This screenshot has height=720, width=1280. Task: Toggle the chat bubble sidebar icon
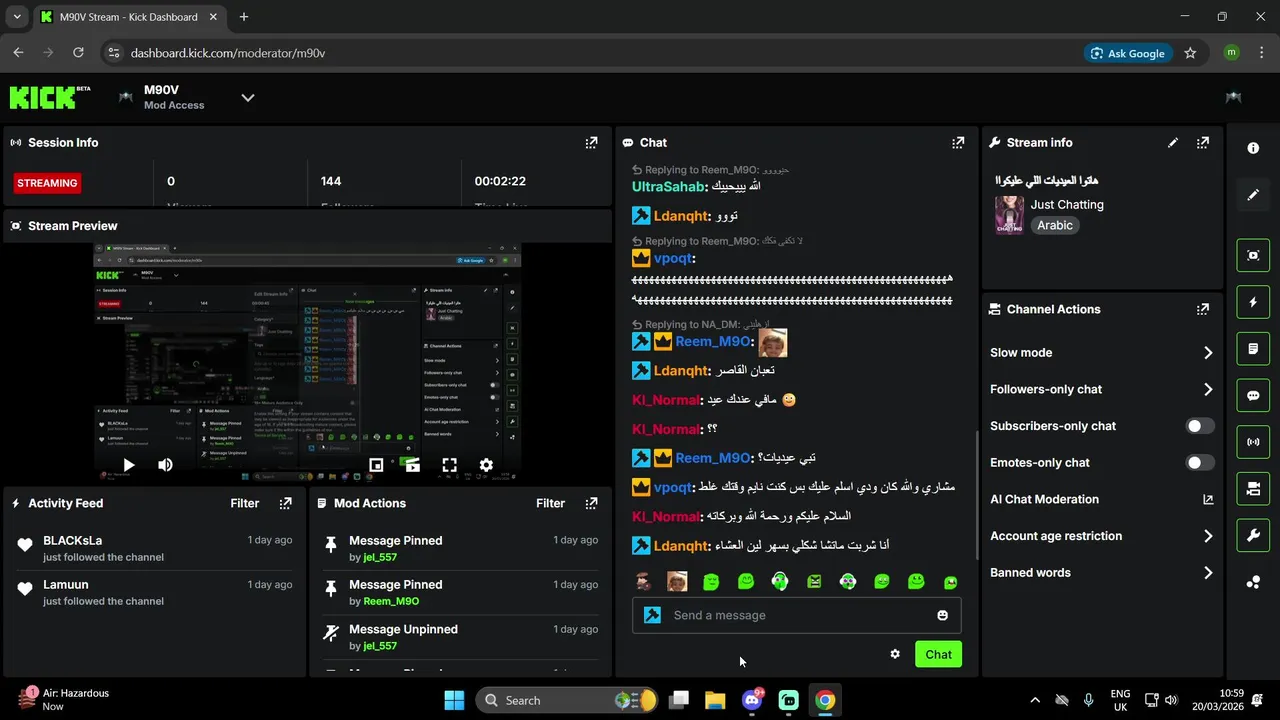(1253, 395)
